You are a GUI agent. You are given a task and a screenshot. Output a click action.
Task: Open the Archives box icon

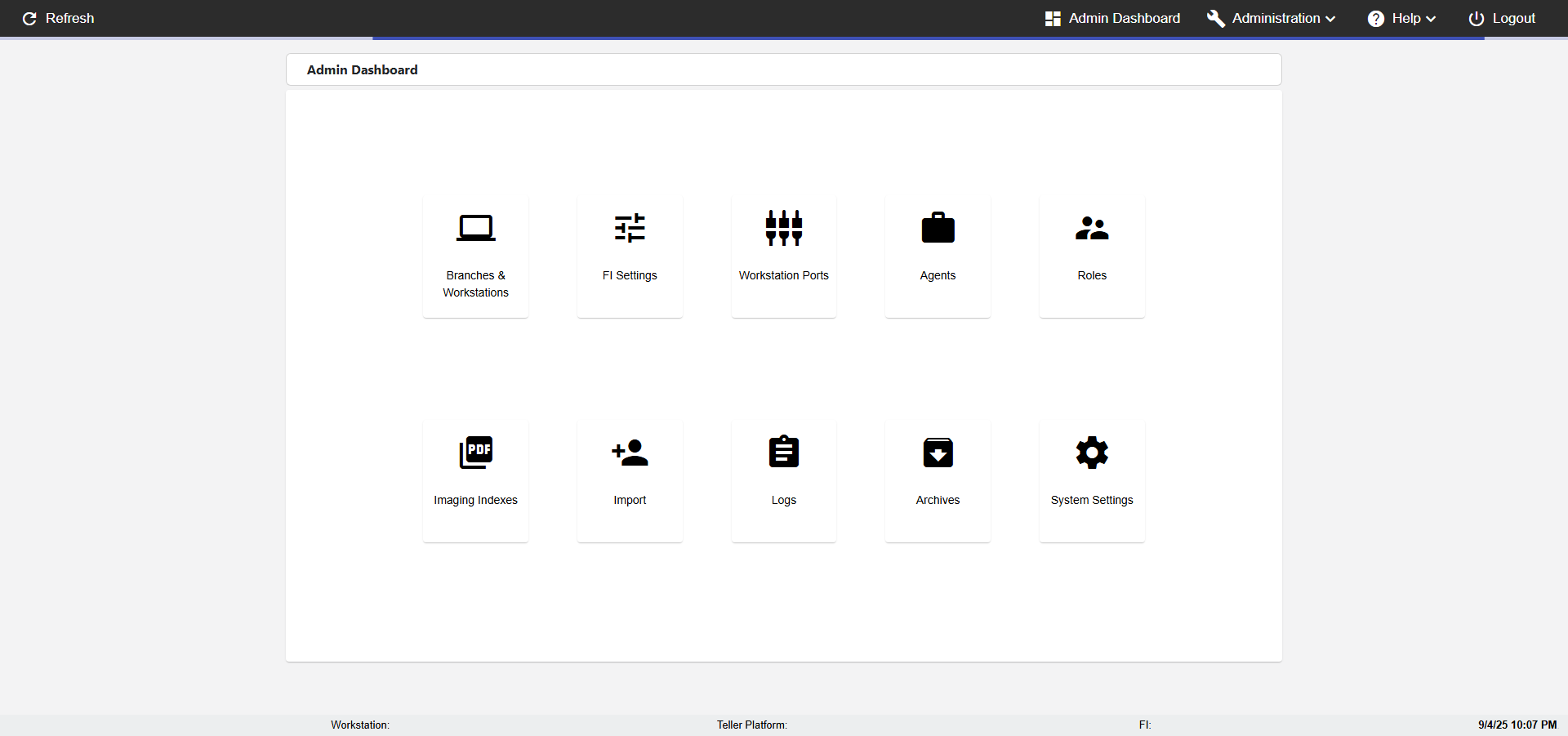coord(938,453)
